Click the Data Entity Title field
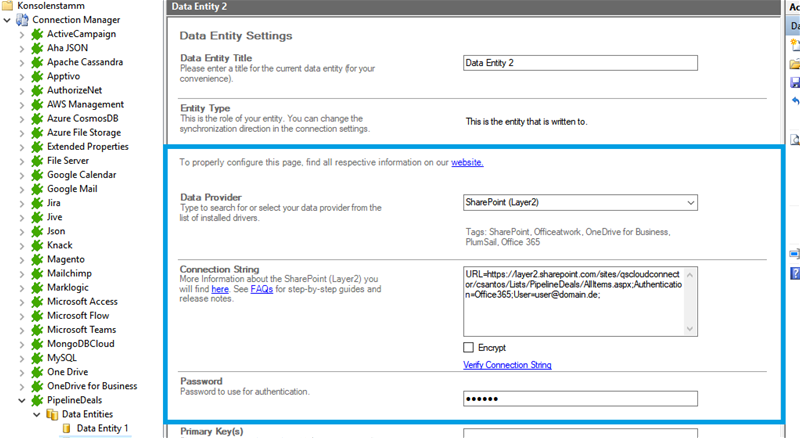 tap(579, 62)
